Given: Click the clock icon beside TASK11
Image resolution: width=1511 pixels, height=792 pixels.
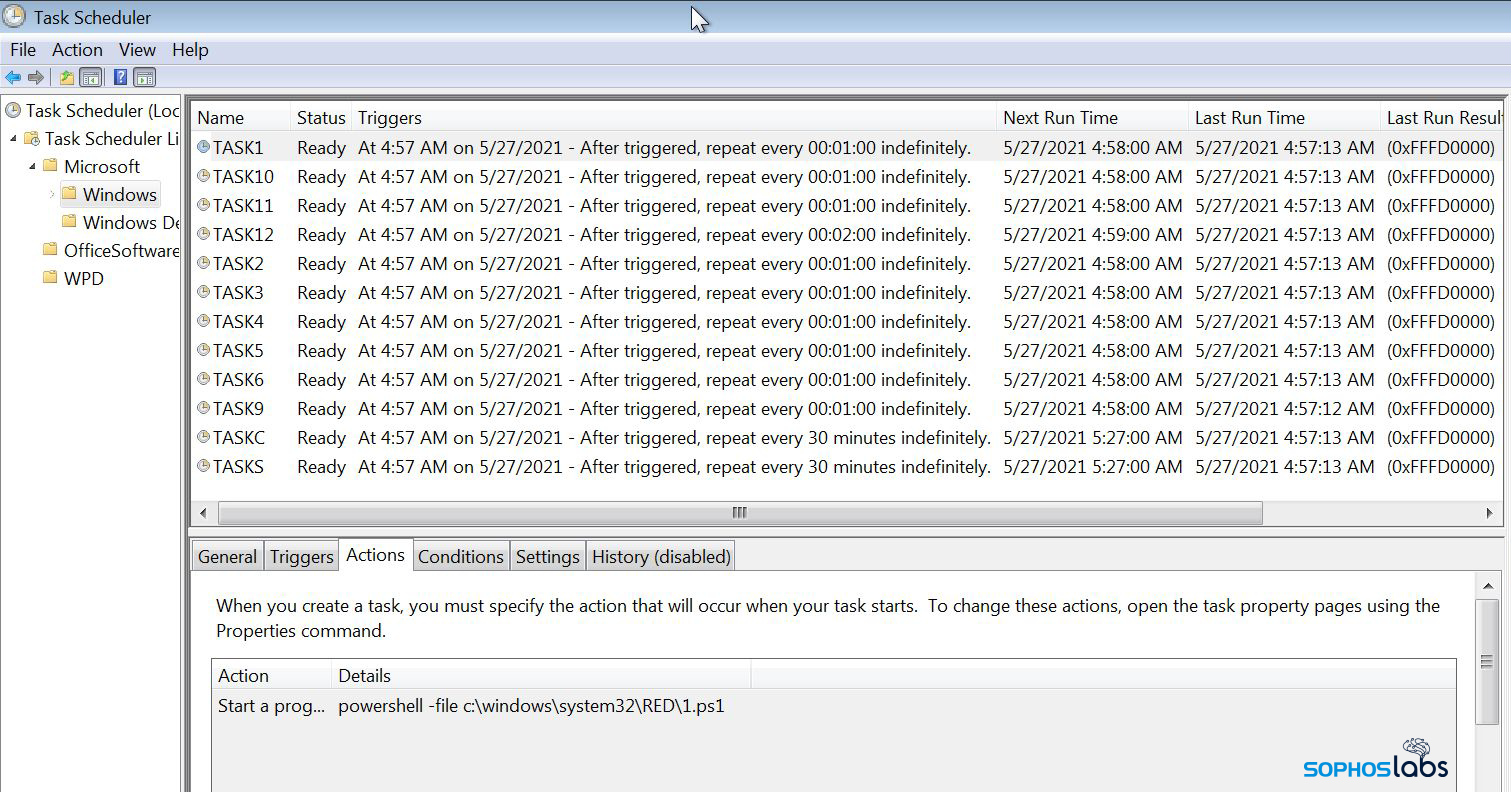Looking at the screenshot, I should coord(204,205).
